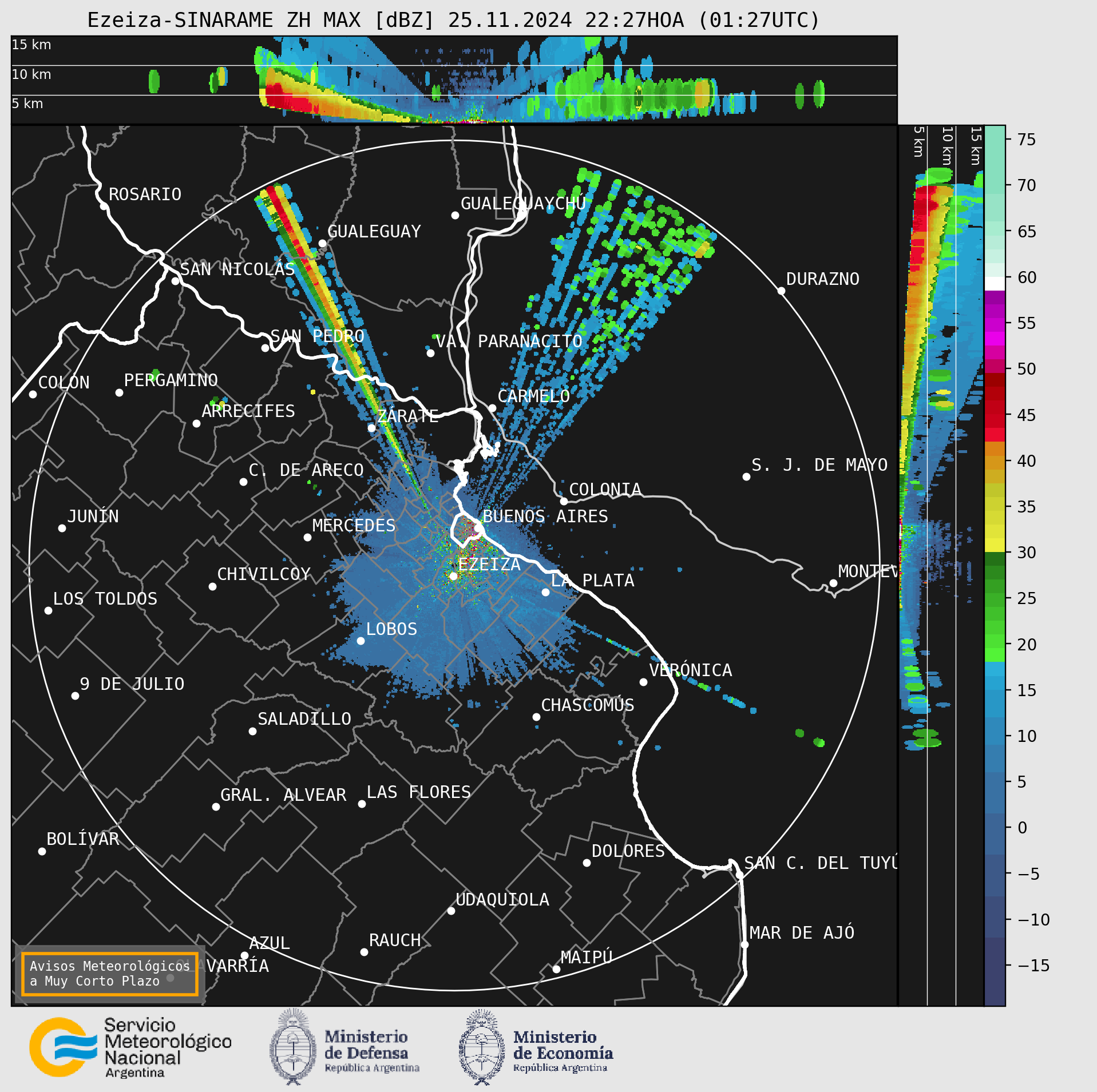Click the 75 tick value on the colorbar
Image resolution: width=1097 pixels, height=1092 pixels.
tap(1027, 140)
